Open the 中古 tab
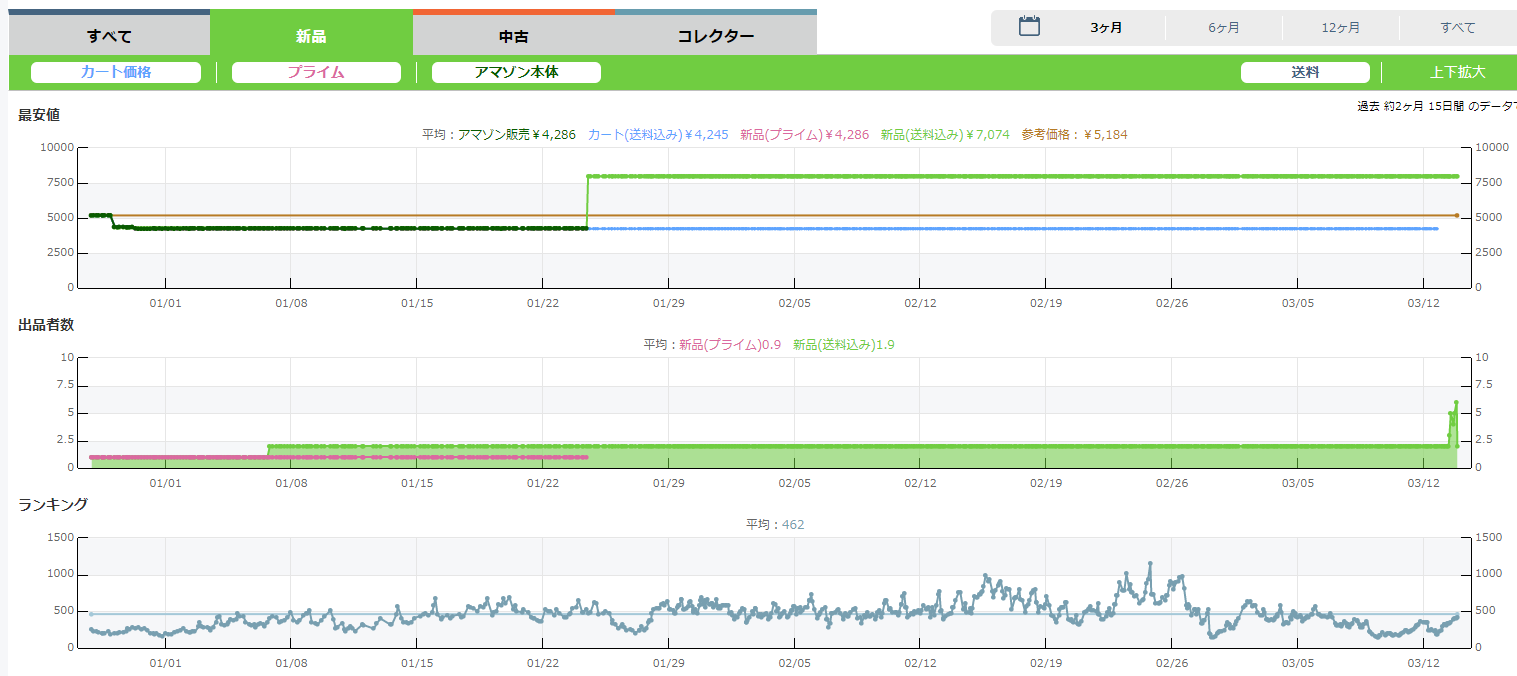Screen dimensions: 1517x676 (513, 36)
